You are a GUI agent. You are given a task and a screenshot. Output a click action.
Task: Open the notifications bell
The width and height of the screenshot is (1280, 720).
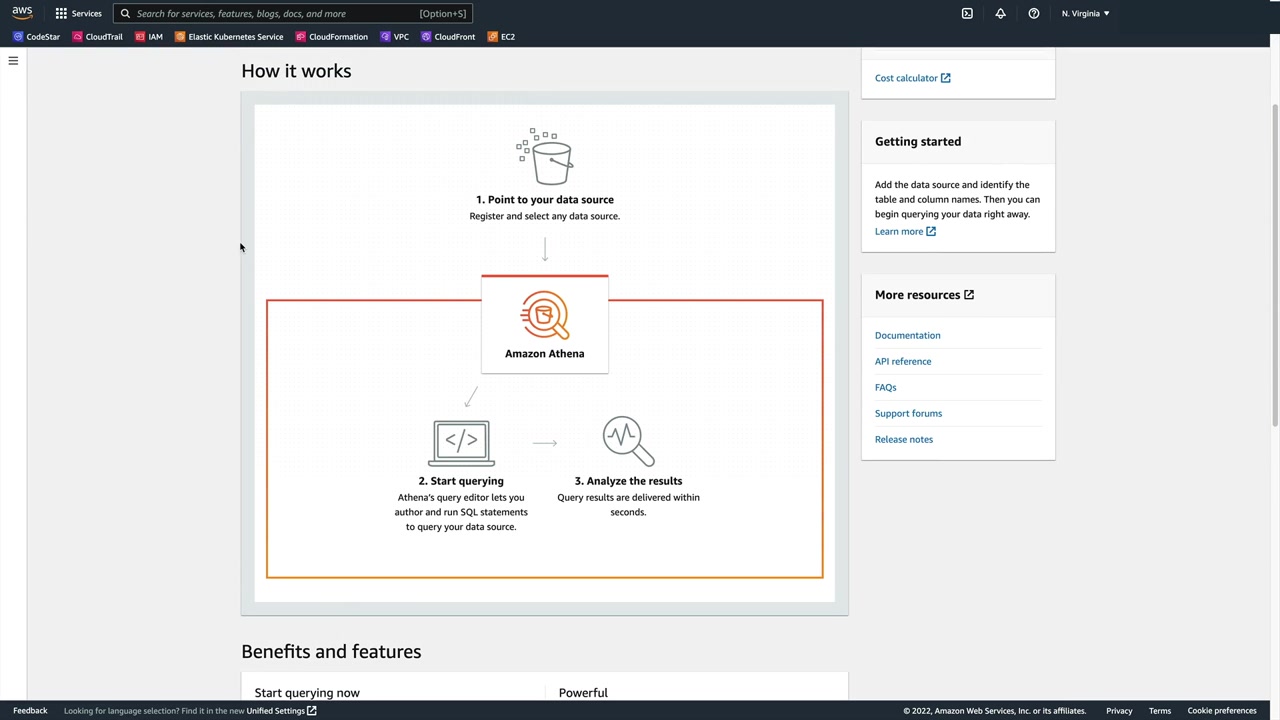point(1000,13)
